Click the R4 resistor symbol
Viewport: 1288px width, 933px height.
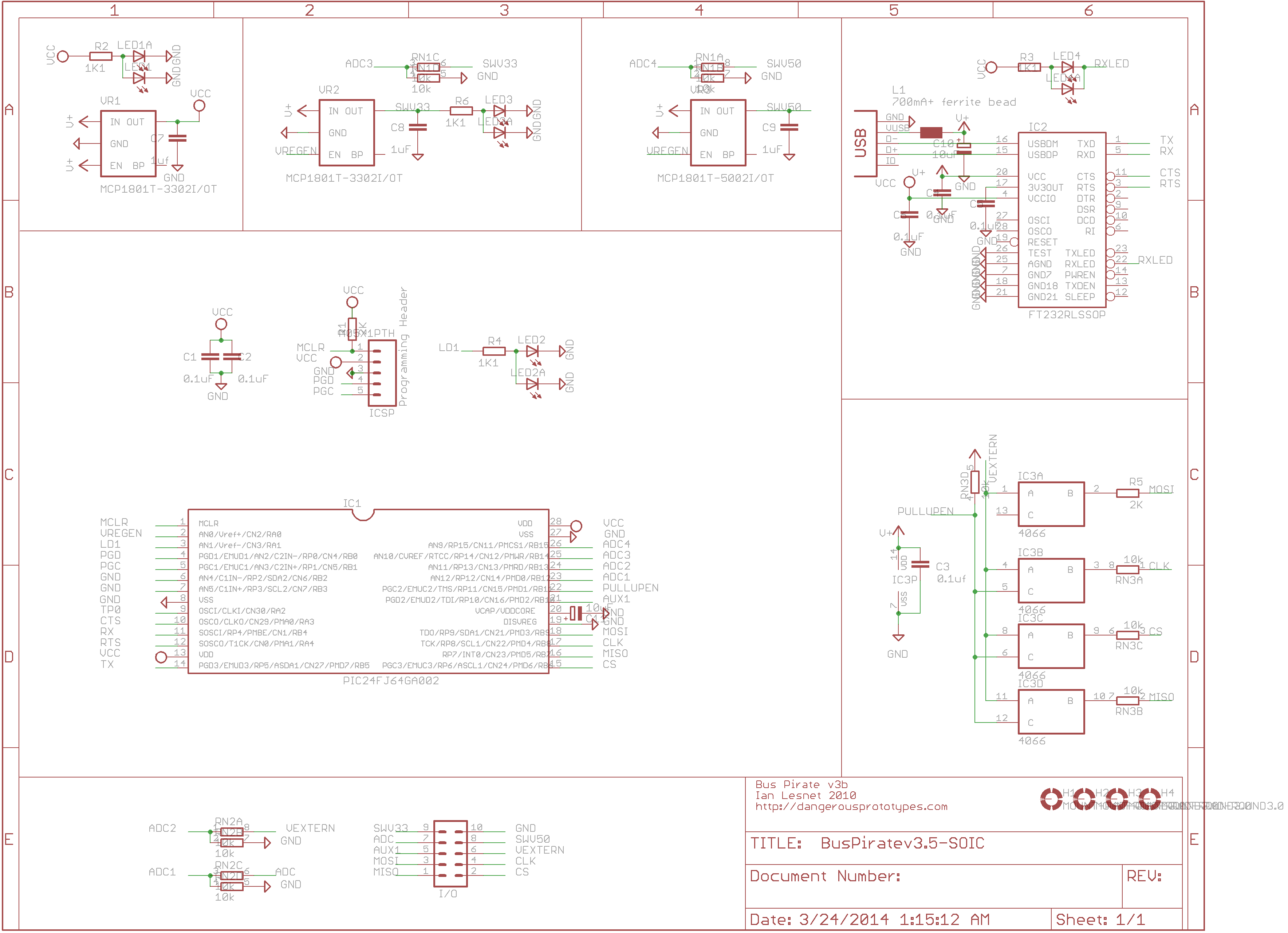tap(494, 351)
